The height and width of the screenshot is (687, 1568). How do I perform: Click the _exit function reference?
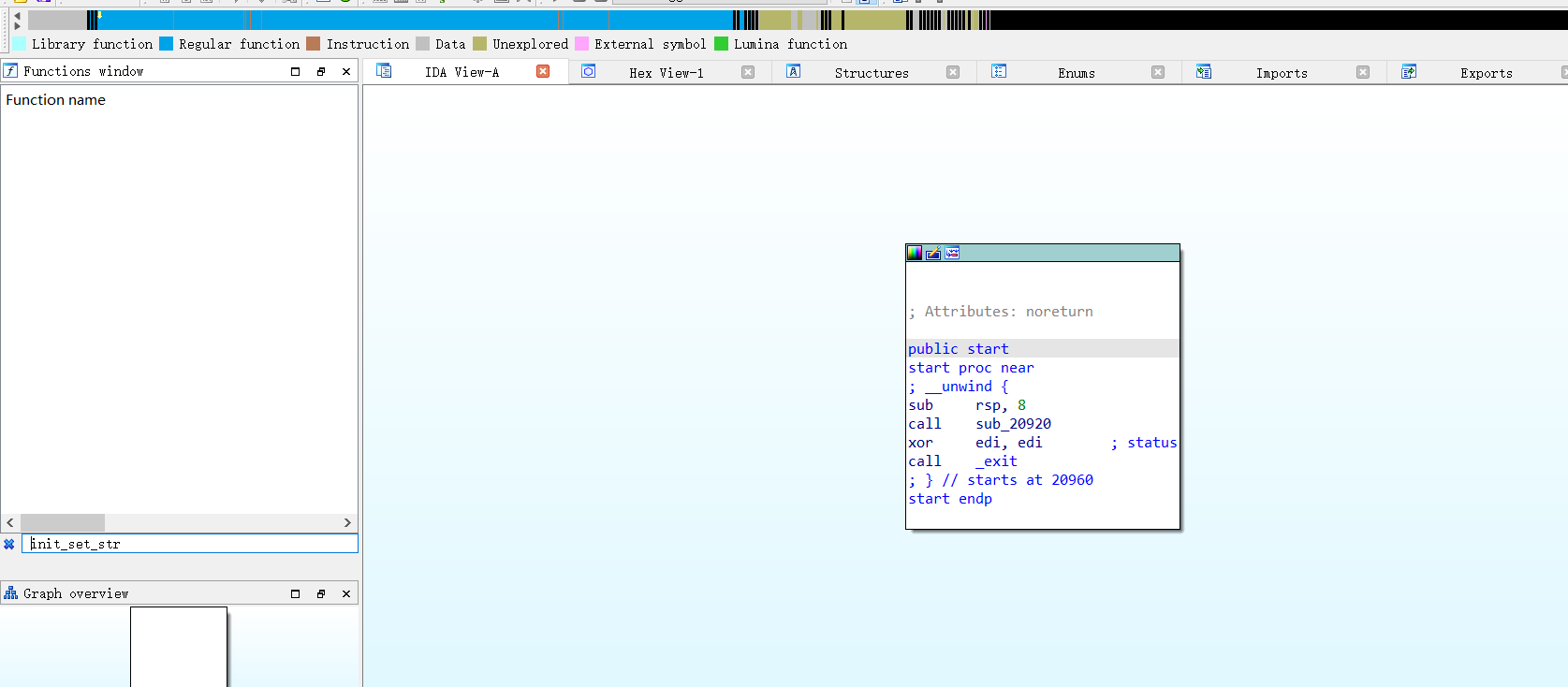tap(996, 461)
